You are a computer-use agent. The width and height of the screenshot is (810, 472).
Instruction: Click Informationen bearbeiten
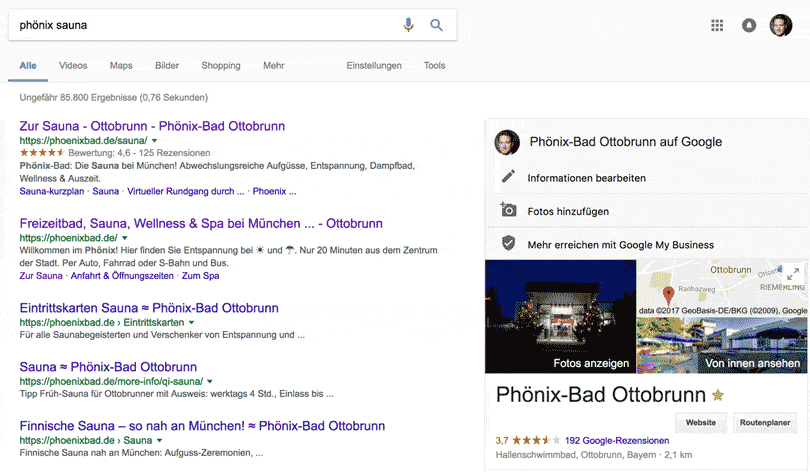[x=586, y=178]
